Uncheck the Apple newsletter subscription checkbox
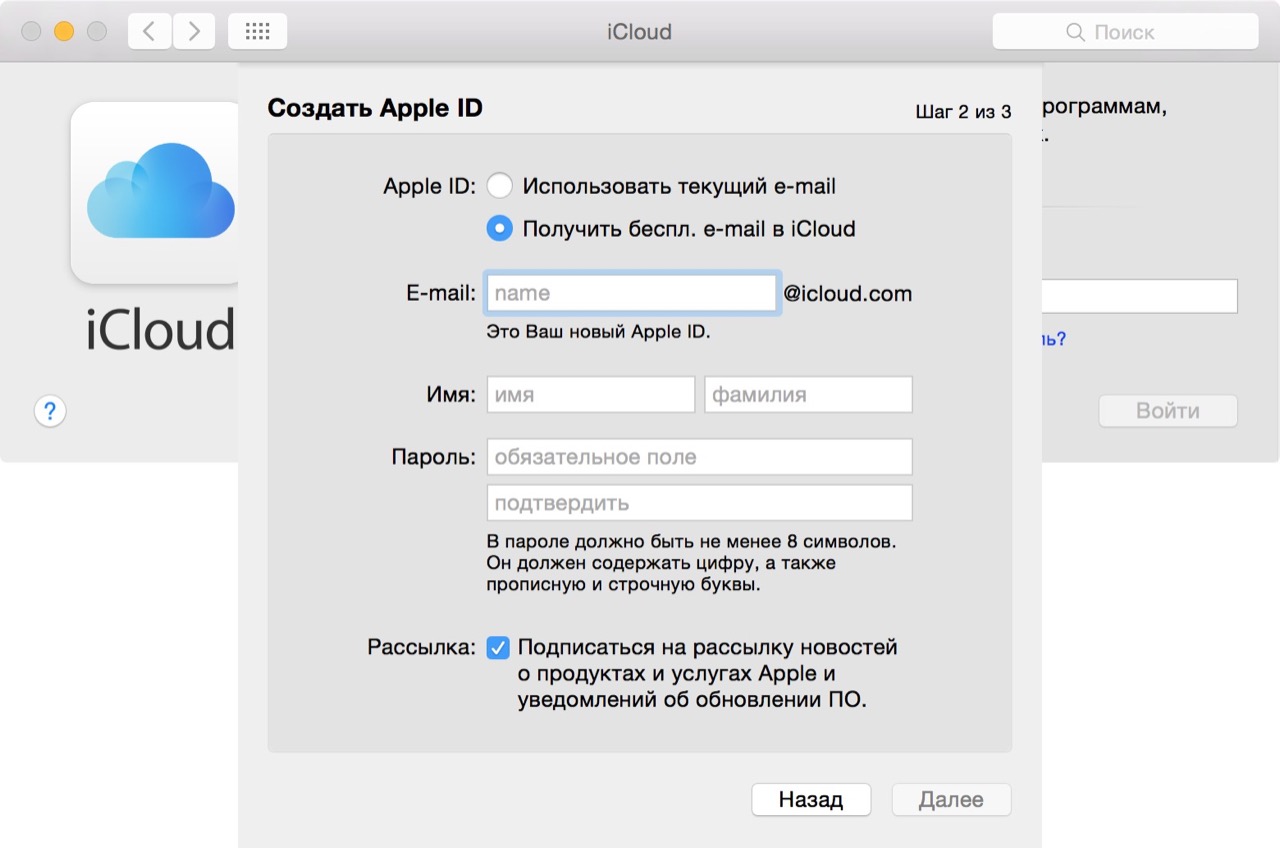The height and width of the screenshot is (848, 1280). click(x=498, y=648)
